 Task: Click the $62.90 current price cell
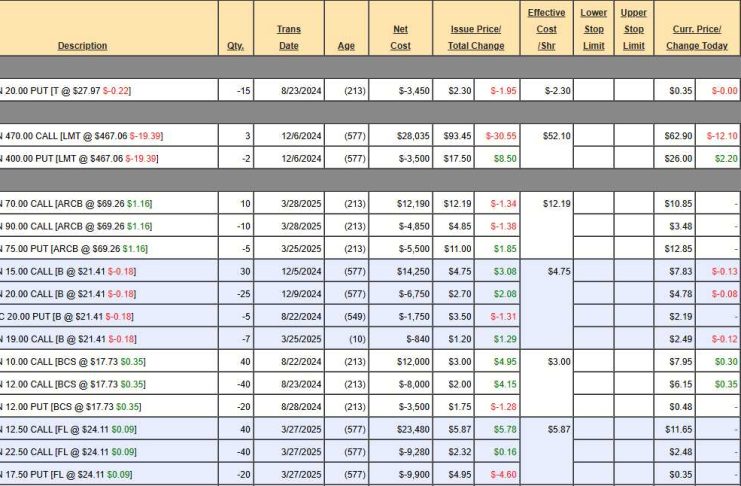[x=679, y=135]
